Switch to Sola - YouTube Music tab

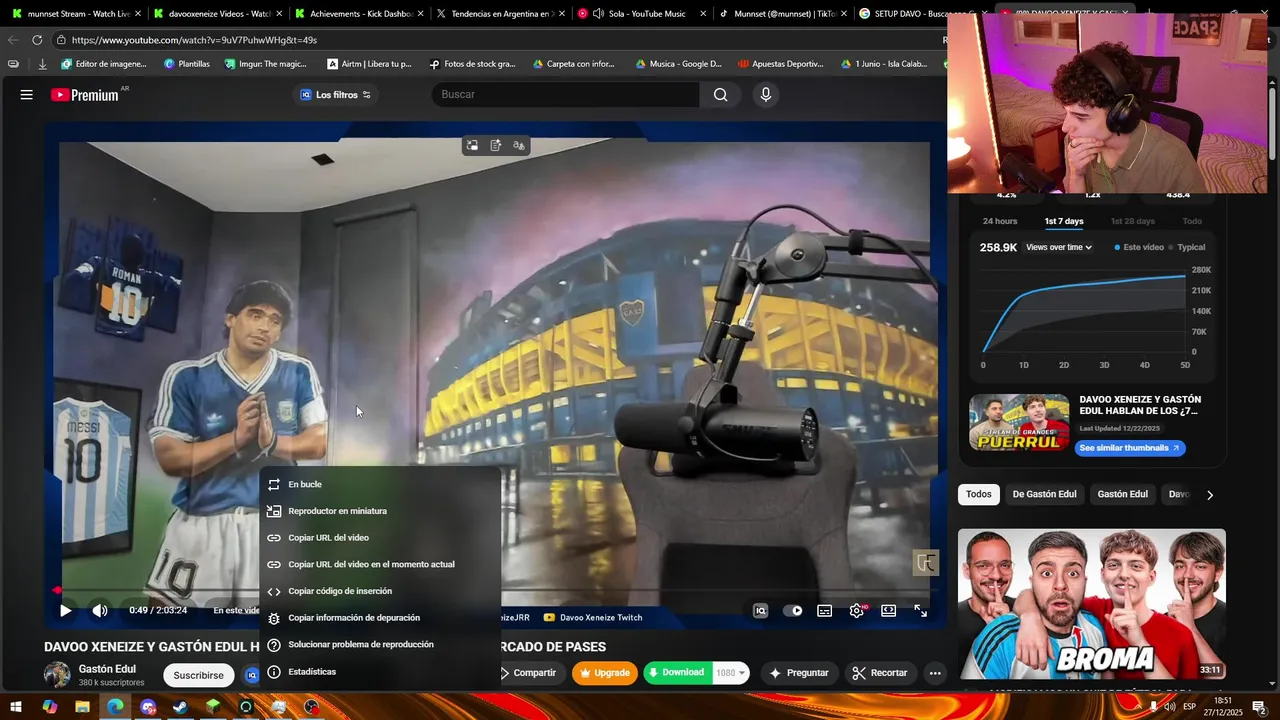tap(639, 14)
